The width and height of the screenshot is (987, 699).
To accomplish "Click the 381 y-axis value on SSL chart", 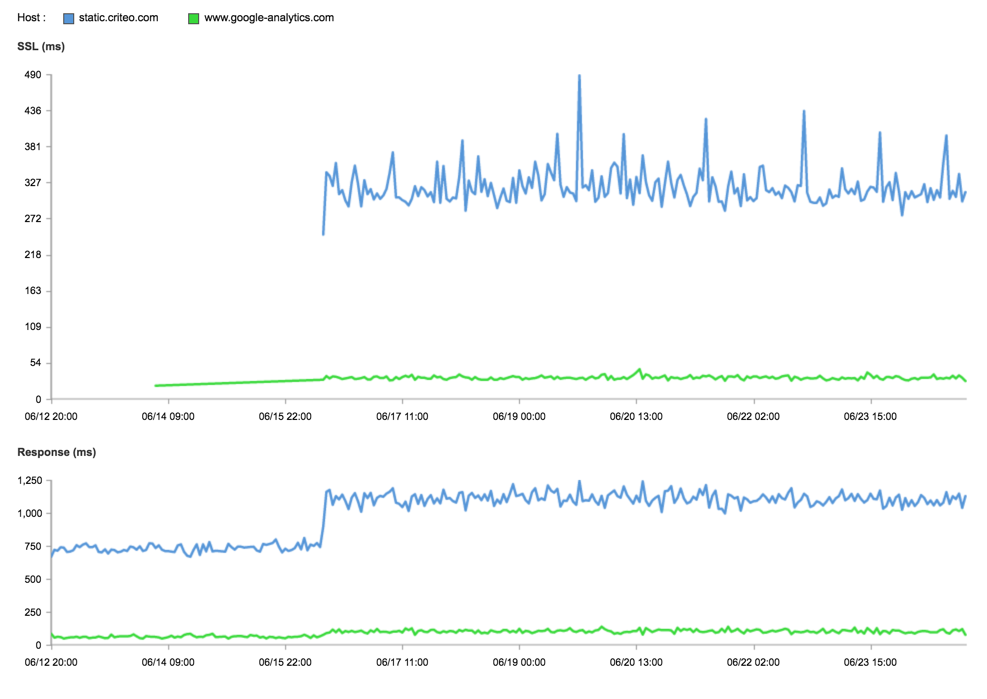I will coord(33,147).
